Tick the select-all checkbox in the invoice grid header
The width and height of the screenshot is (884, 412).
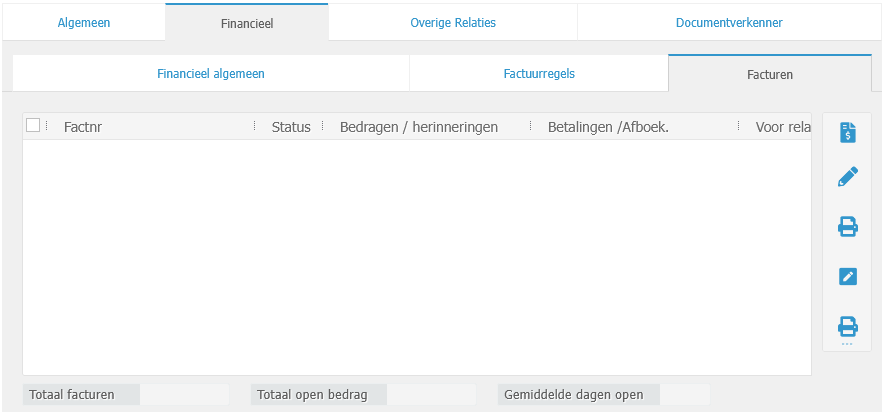[33, 126]
